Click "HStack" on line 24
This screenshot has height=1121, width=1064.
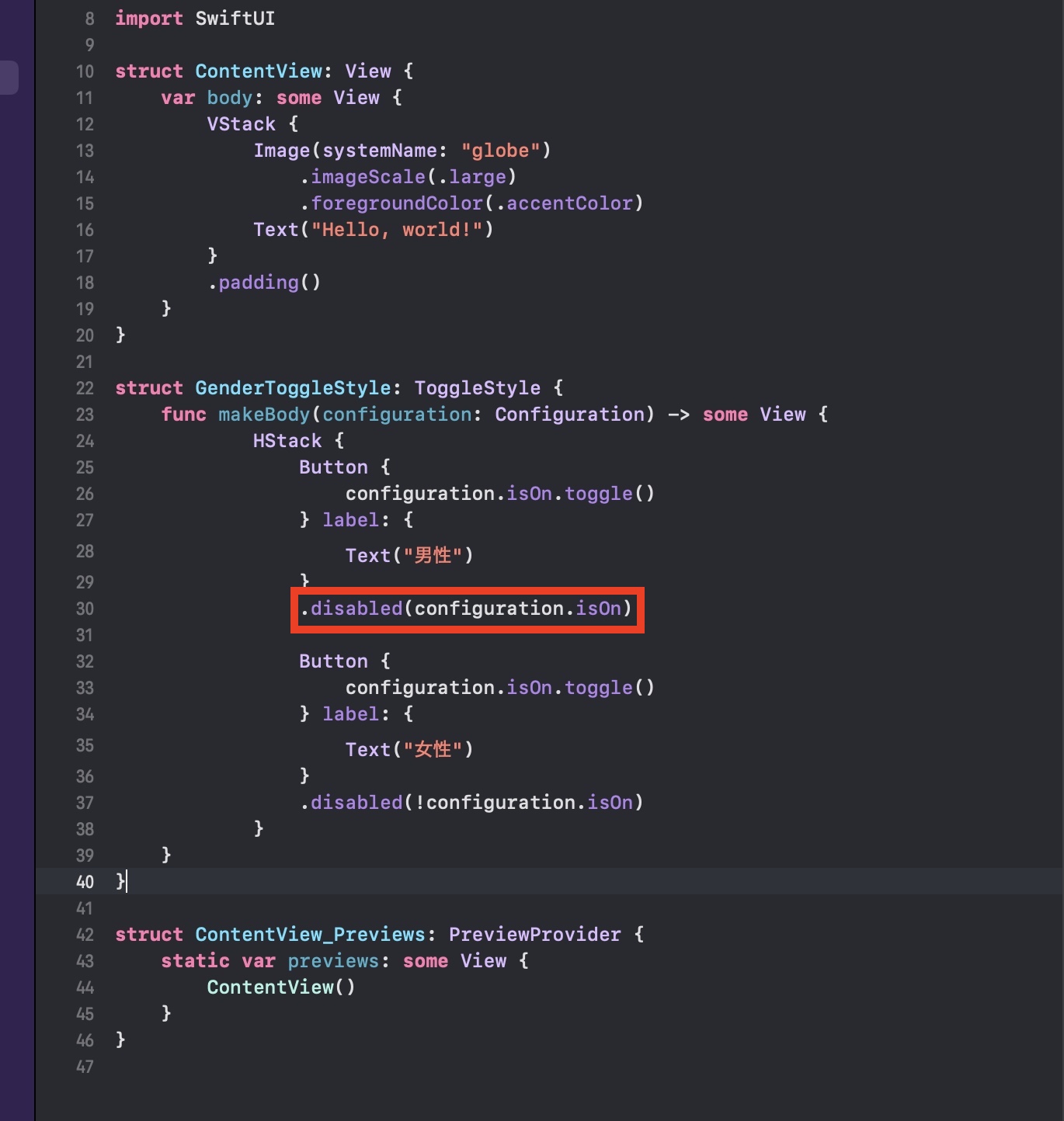click(287, 441)
